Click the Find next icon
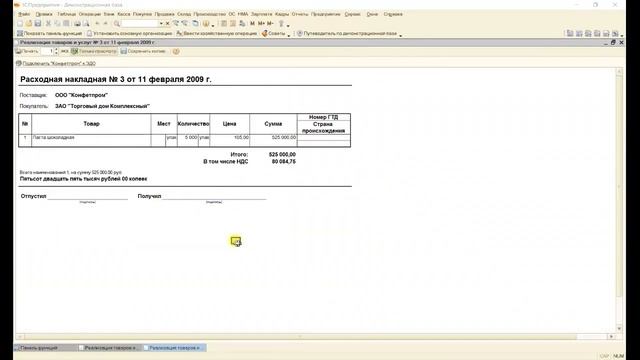 [176, 24]
